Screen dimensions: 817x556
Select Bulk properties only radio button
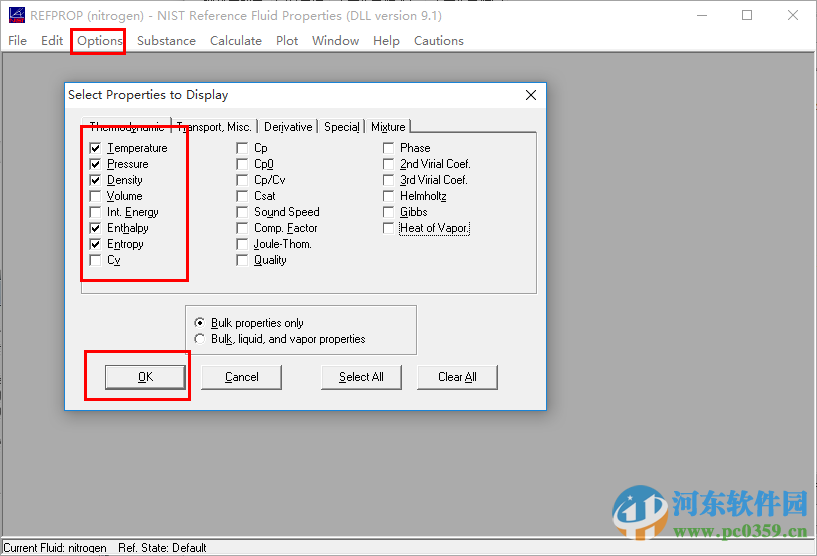click(x=200, y=323)
